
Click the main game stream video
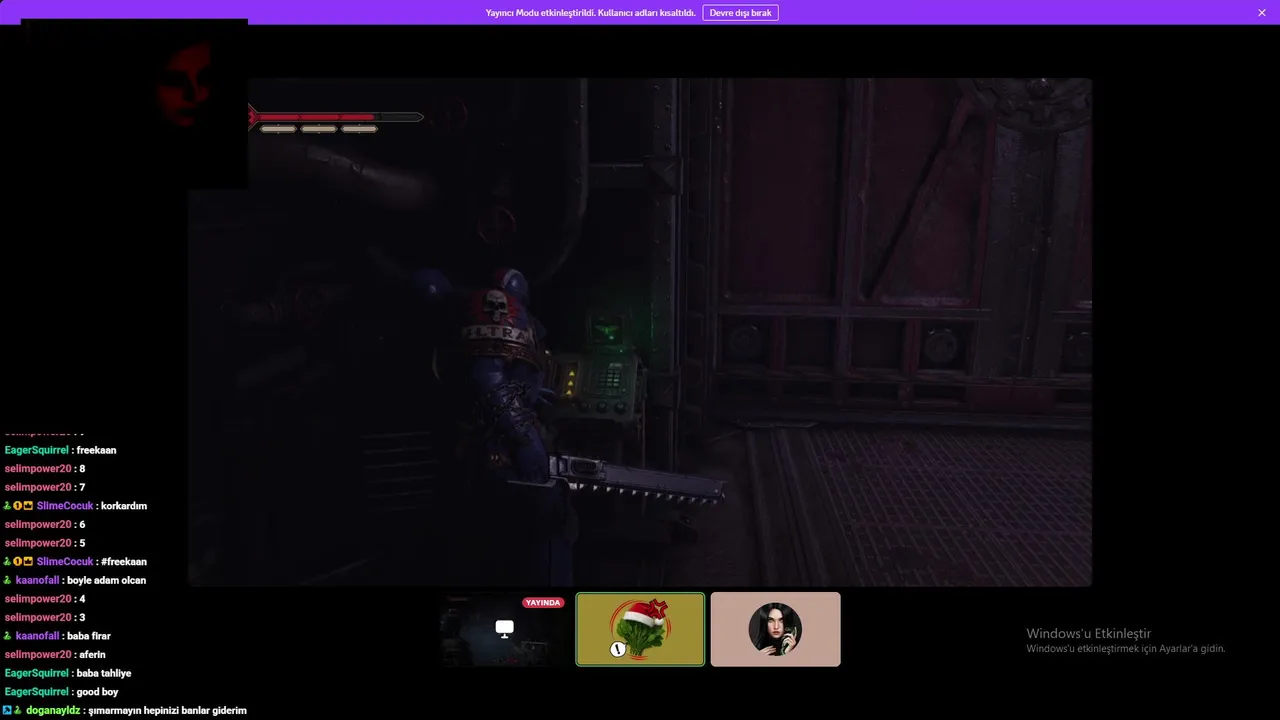[x=640, y=332]
